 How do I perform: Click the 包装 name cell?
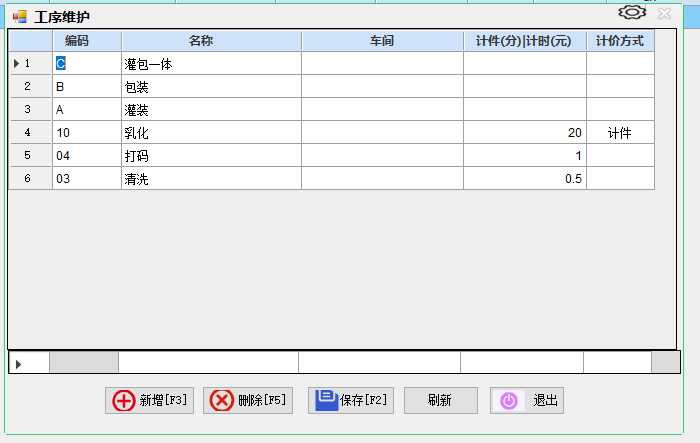pyautogui.click(x=211, y=87)
